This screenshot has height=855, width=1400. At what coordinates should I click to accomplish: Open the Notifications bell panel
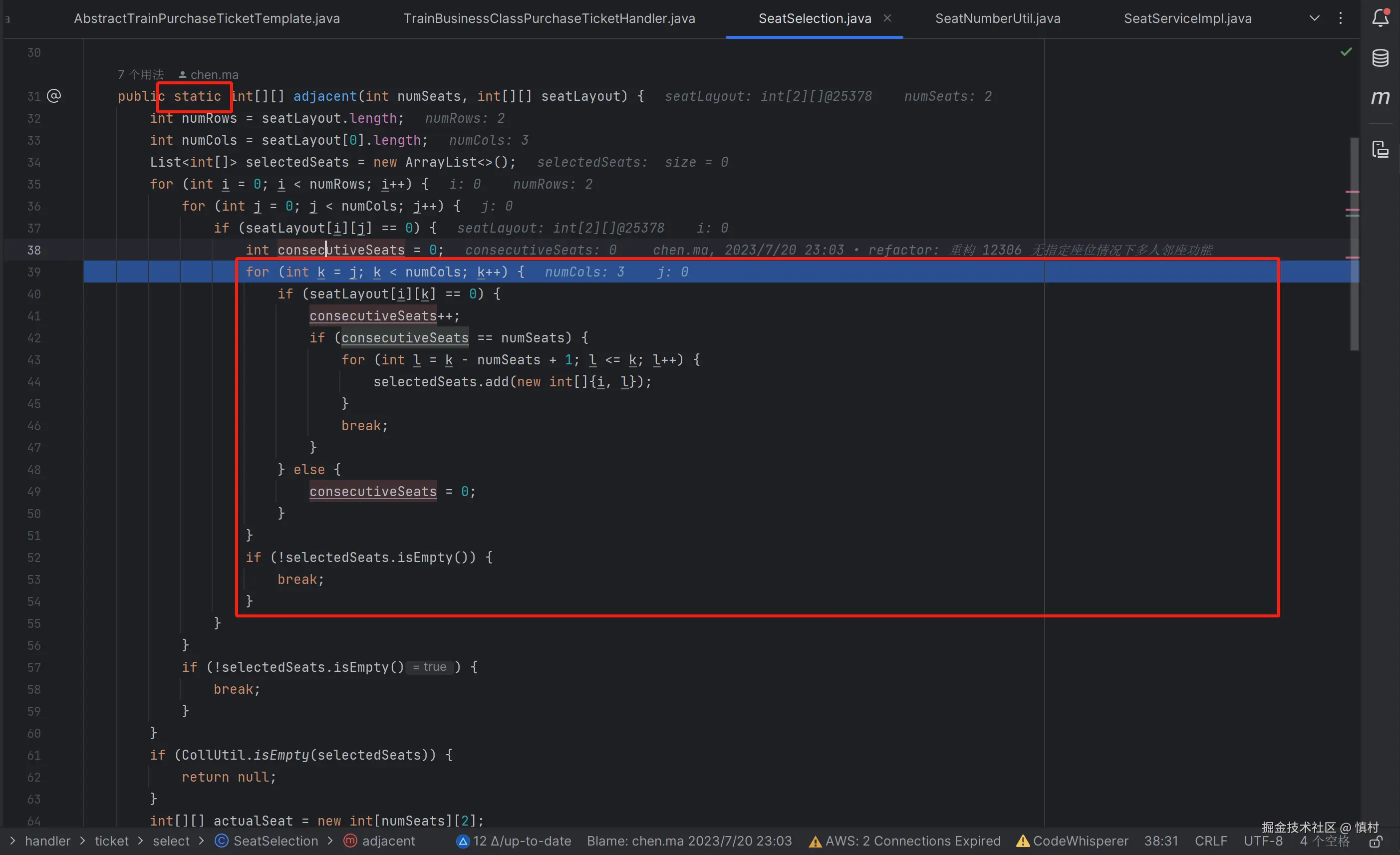tap(1380, 17)
